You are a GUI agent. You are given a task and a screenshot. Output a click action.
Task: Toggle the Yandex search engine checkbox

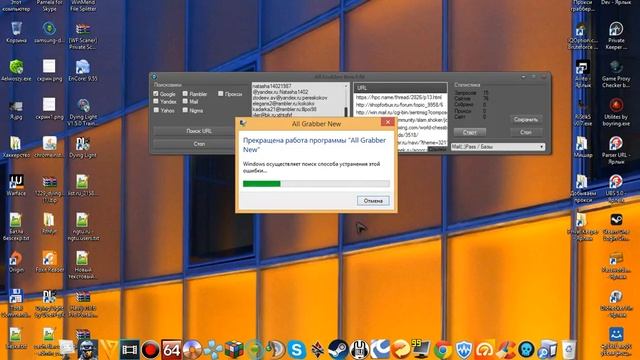point(156,101)
